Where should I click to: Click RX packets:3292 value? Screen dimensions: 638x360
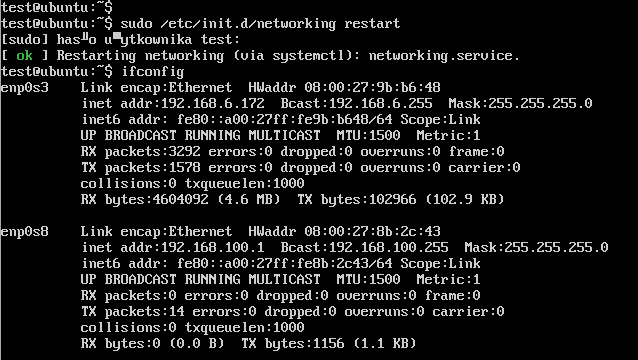140,152
